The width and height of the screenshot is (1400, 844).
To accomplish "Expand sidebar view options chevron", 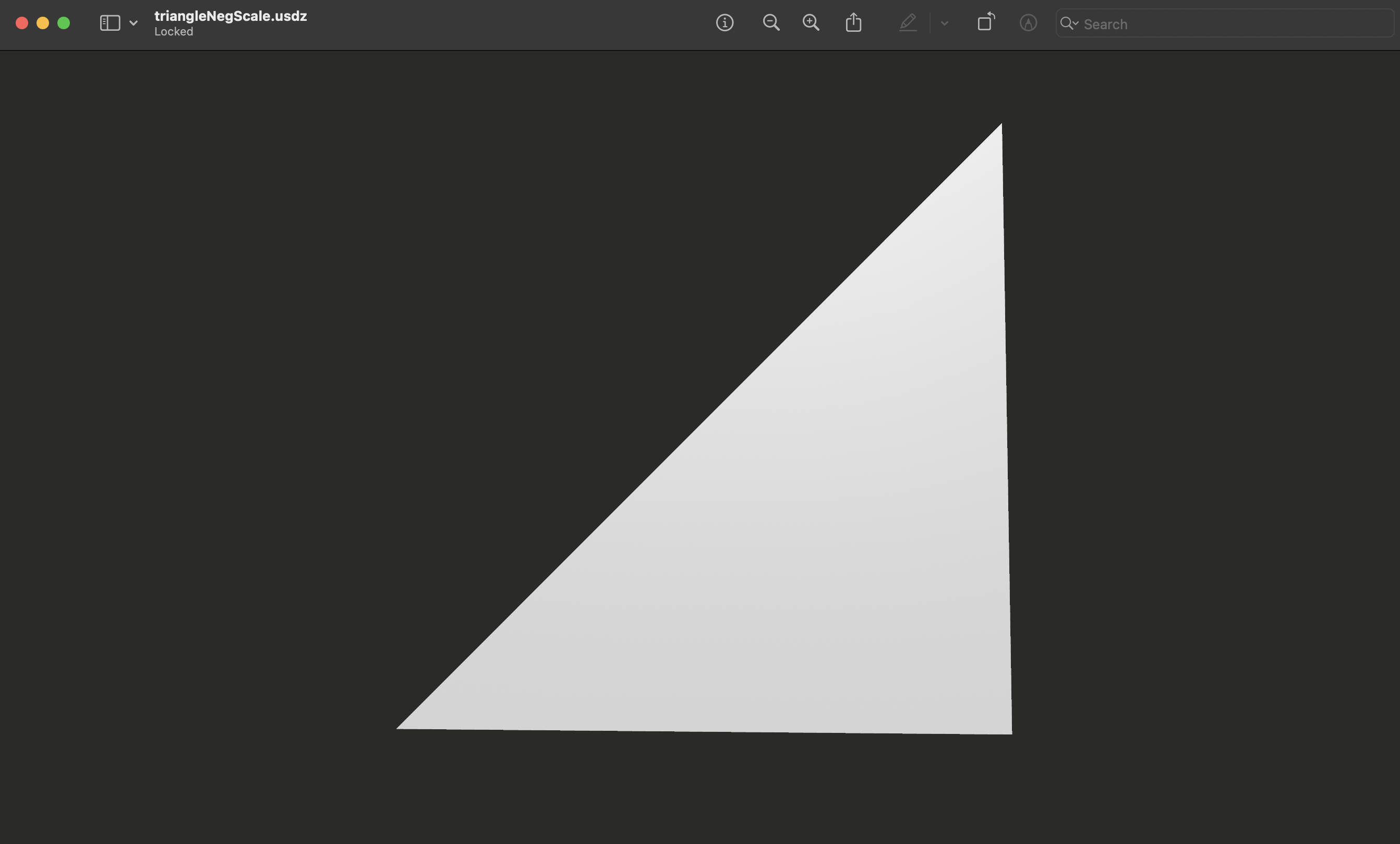I will click(134, 23).
